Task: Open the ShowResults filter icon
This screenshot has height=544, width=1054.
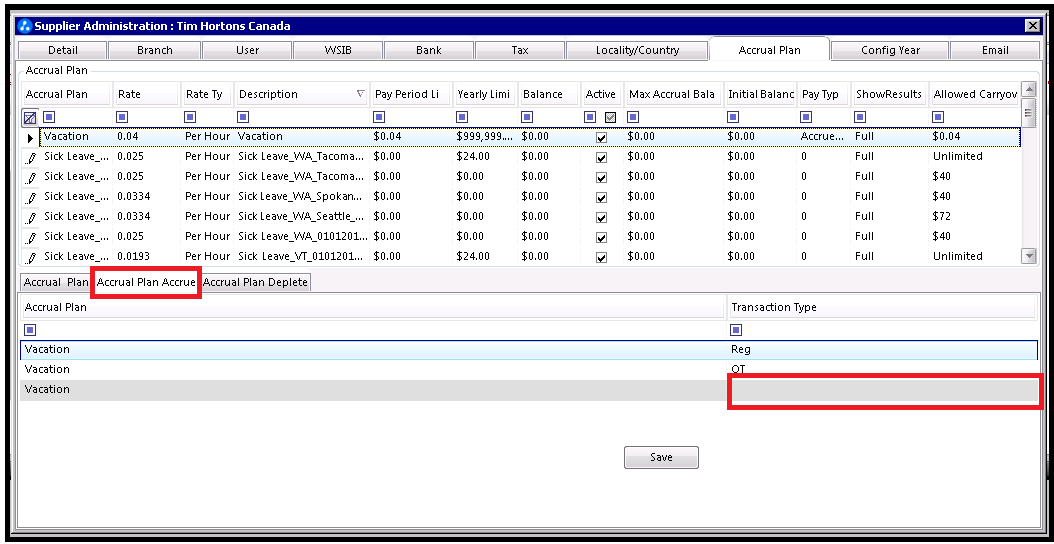Action: 860,117
